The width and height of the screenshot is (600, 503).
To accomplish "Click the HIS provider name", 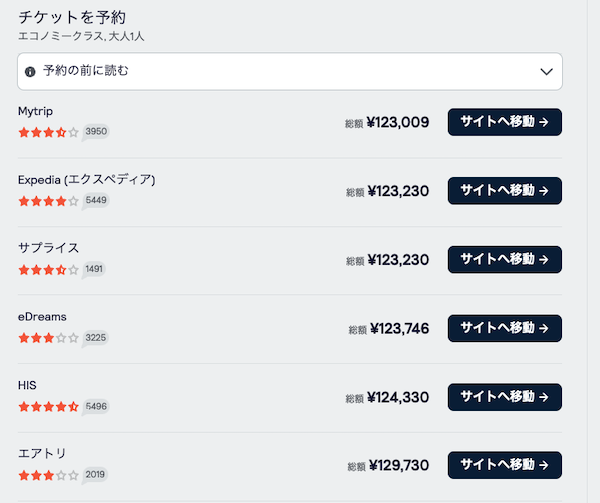I will click(x=28, y=386).
